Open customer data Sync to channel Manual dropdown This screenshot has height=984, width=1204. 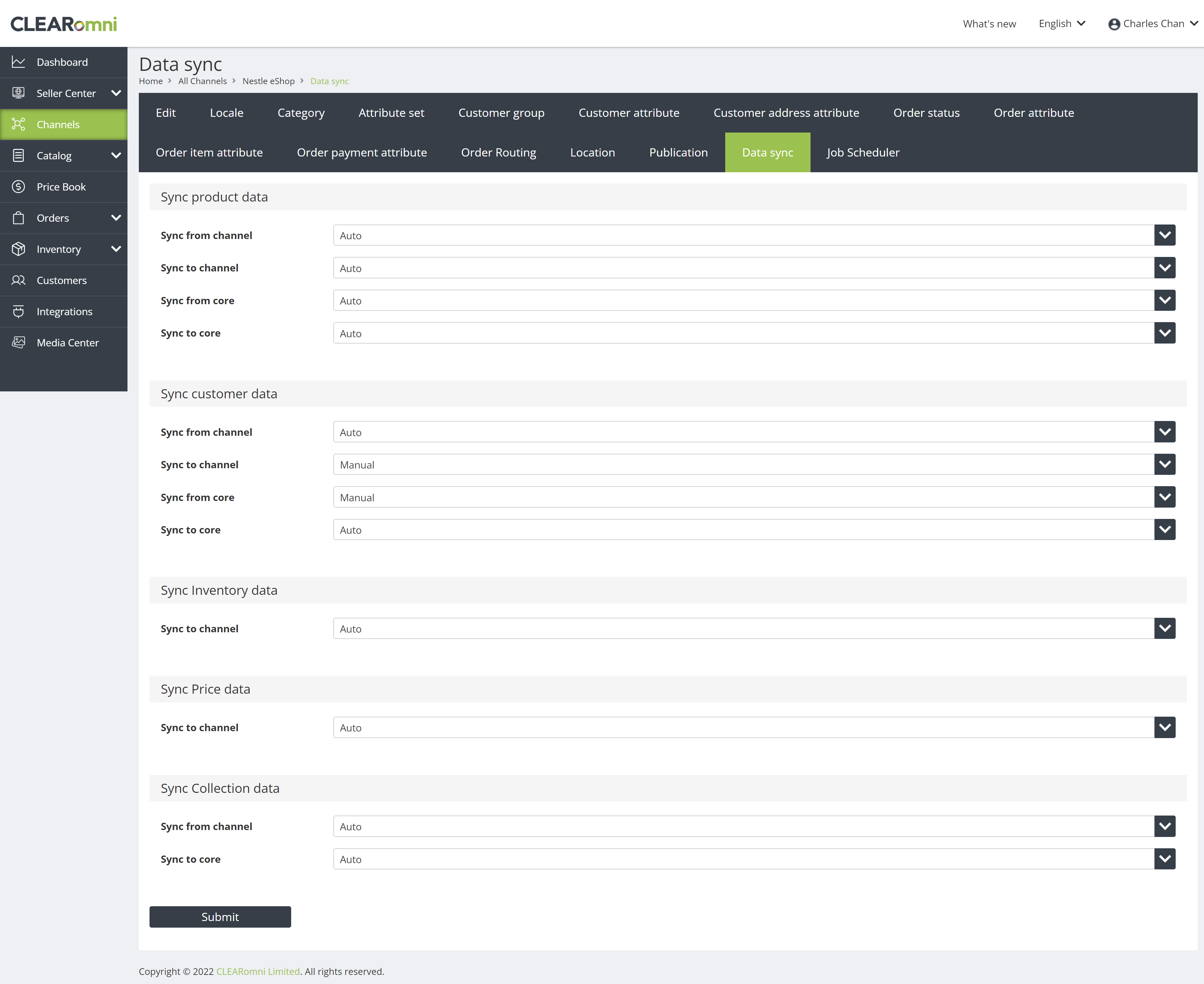754,465
